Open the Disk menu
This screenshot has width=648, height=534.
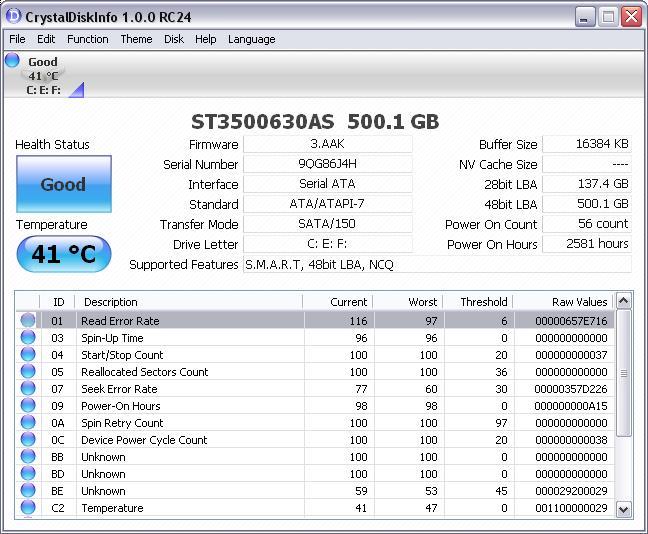click(174, 39)
